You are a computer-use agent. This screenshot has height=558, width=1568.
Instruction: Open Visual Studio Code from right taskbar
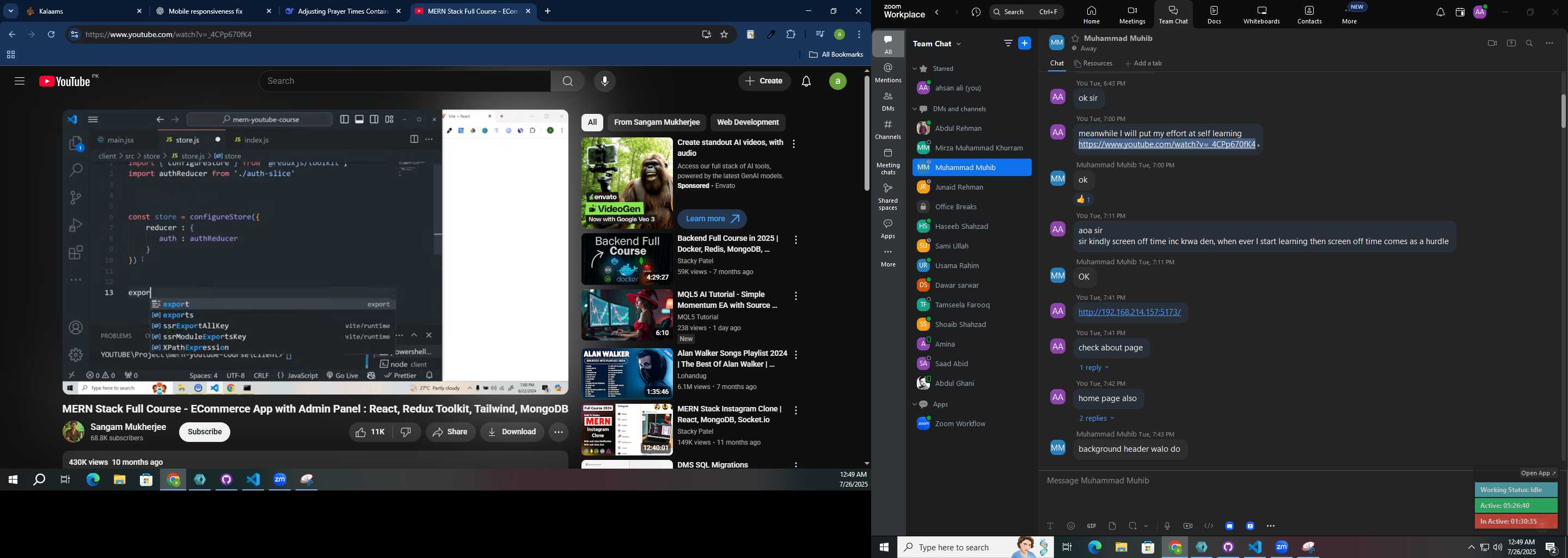(1255, 548)
